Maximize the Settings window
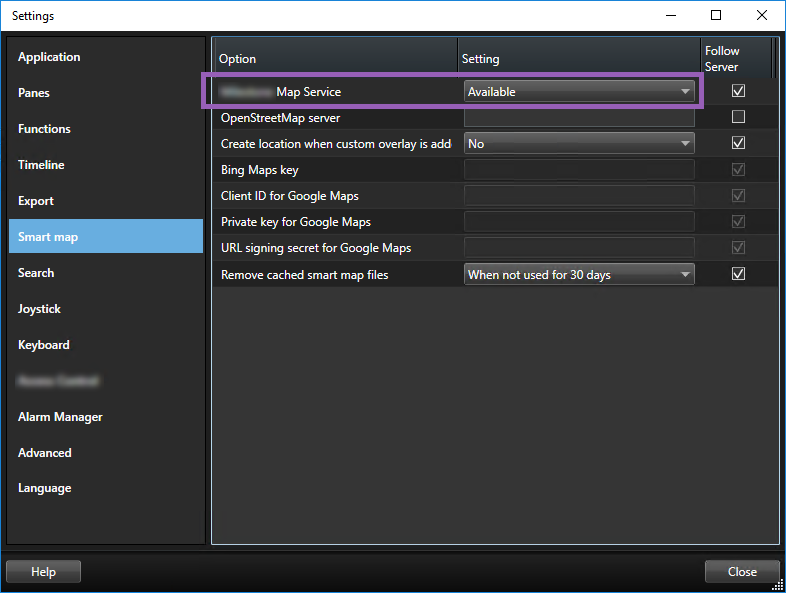The image size is (786, 593). 716,15
